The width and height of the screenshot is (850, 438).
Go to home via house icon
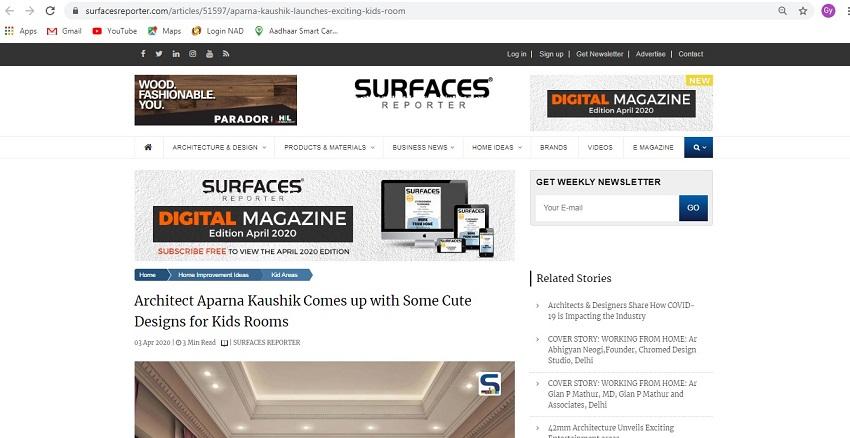(x=148, y=147)
